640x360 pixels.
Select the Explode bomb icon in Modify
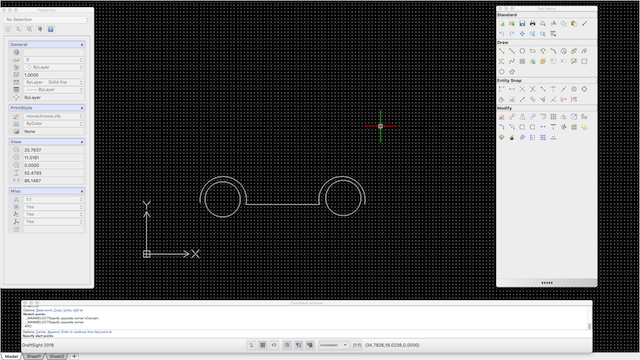(x=512, y=138)
